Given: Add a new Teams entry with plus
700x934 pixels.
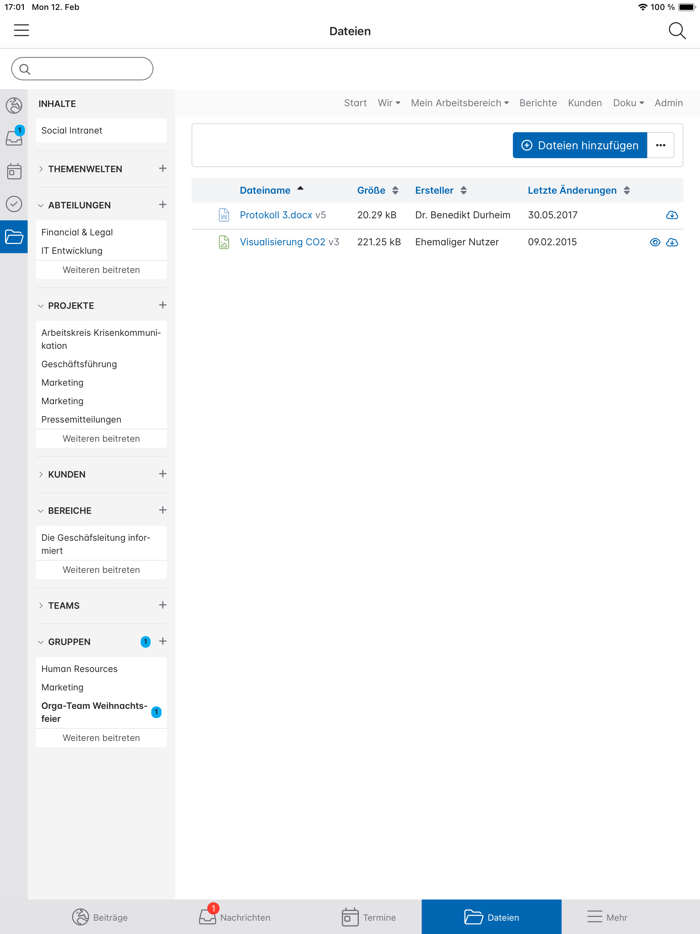Looking at the screenshot, I should point(162,605).
